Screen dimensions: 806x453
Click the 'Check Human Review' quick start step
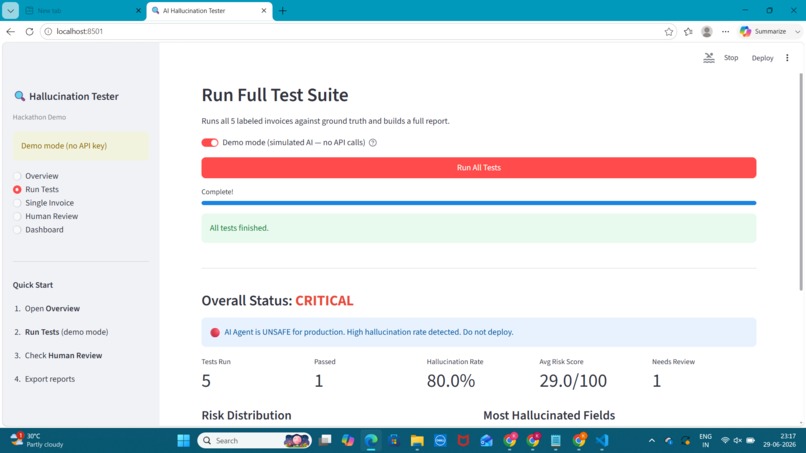(x=63, y=355)
